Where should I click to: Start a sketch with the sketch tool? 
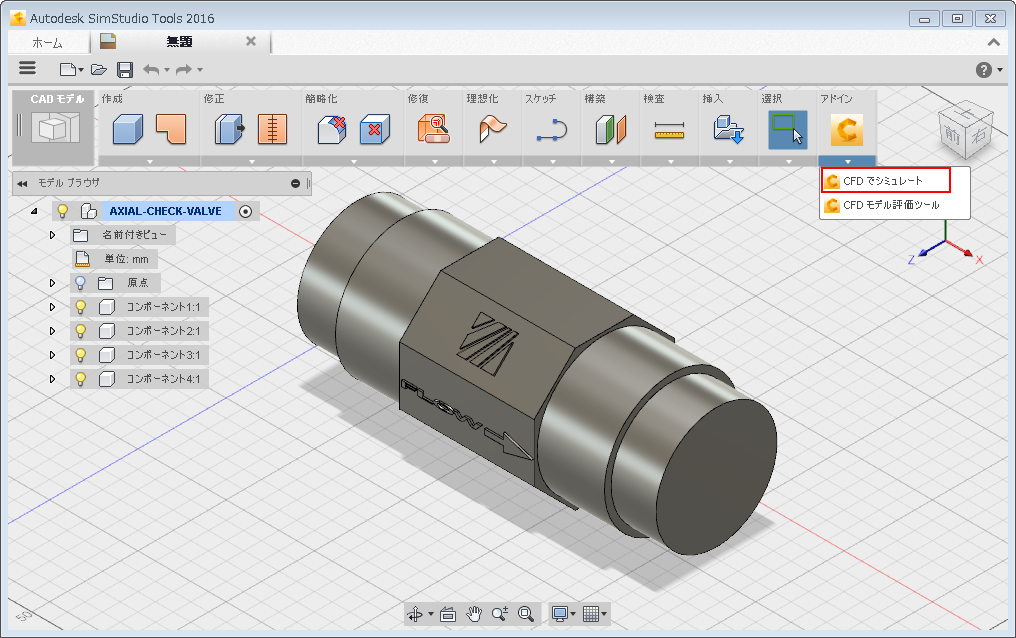pos(552,130)
